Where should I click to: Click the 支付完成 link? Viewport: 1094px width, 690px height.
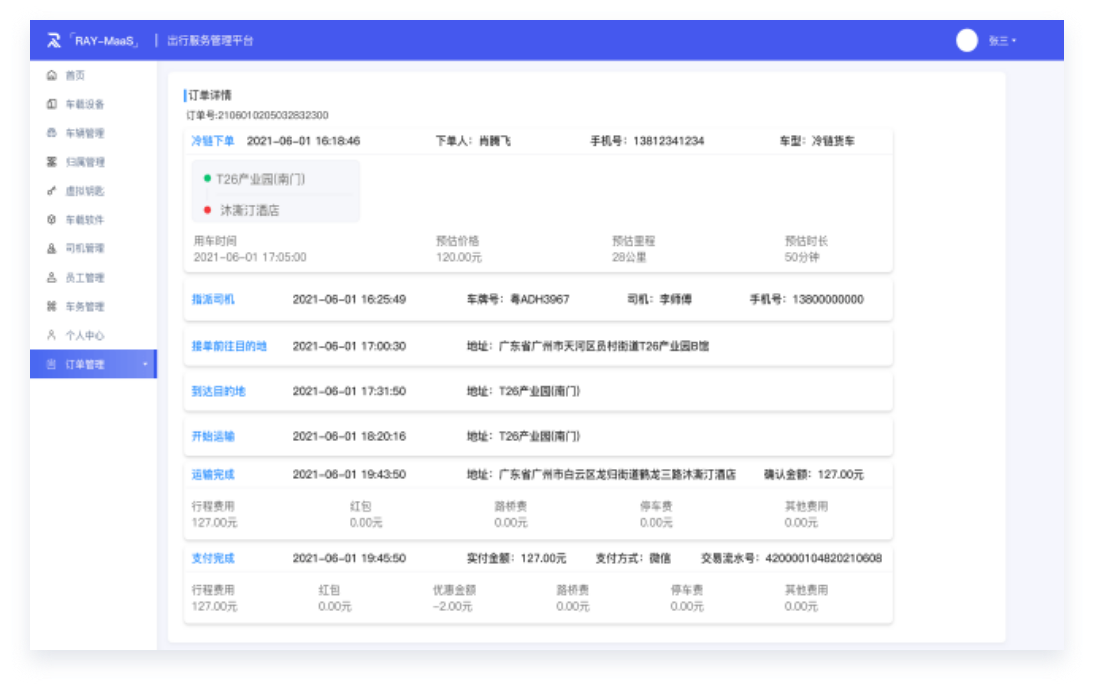point(213,558)
